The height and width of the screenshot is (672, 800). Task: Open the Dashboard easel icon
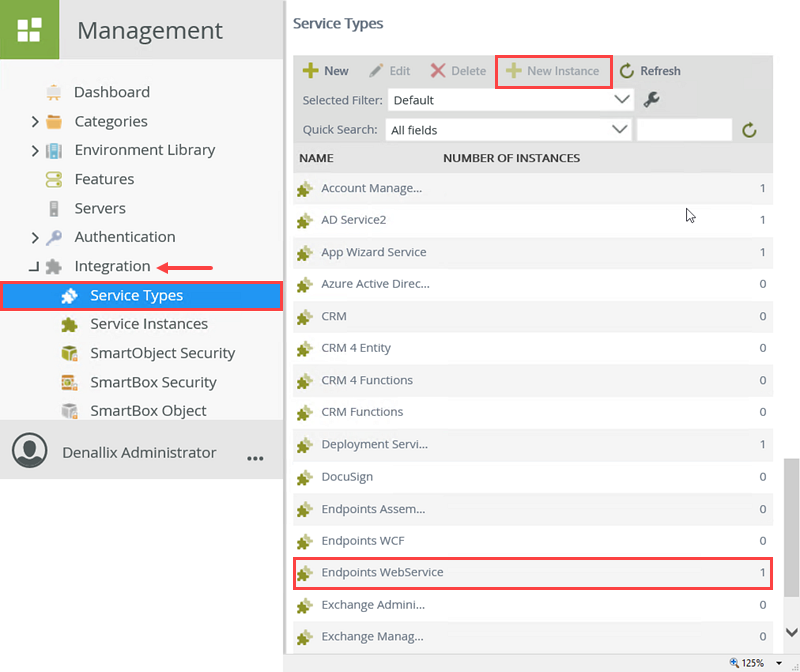pos(54,92)
